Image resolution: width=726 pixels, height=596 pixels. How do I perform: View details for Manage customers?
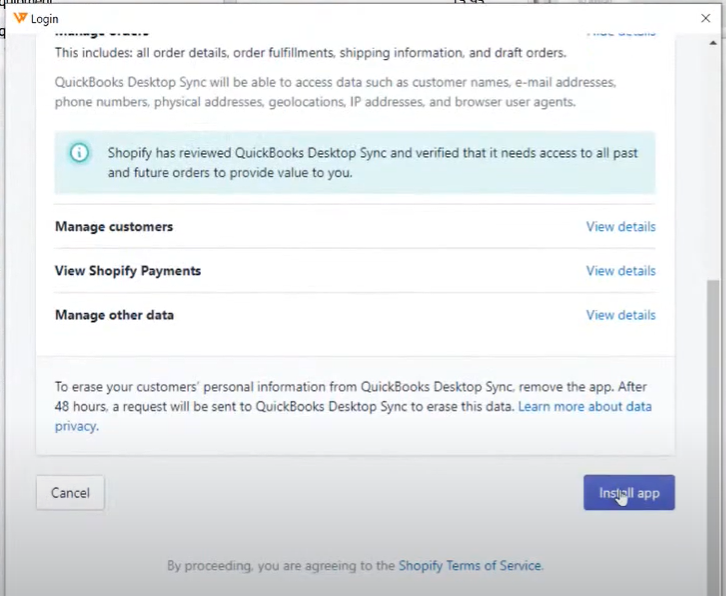point(620,226)
